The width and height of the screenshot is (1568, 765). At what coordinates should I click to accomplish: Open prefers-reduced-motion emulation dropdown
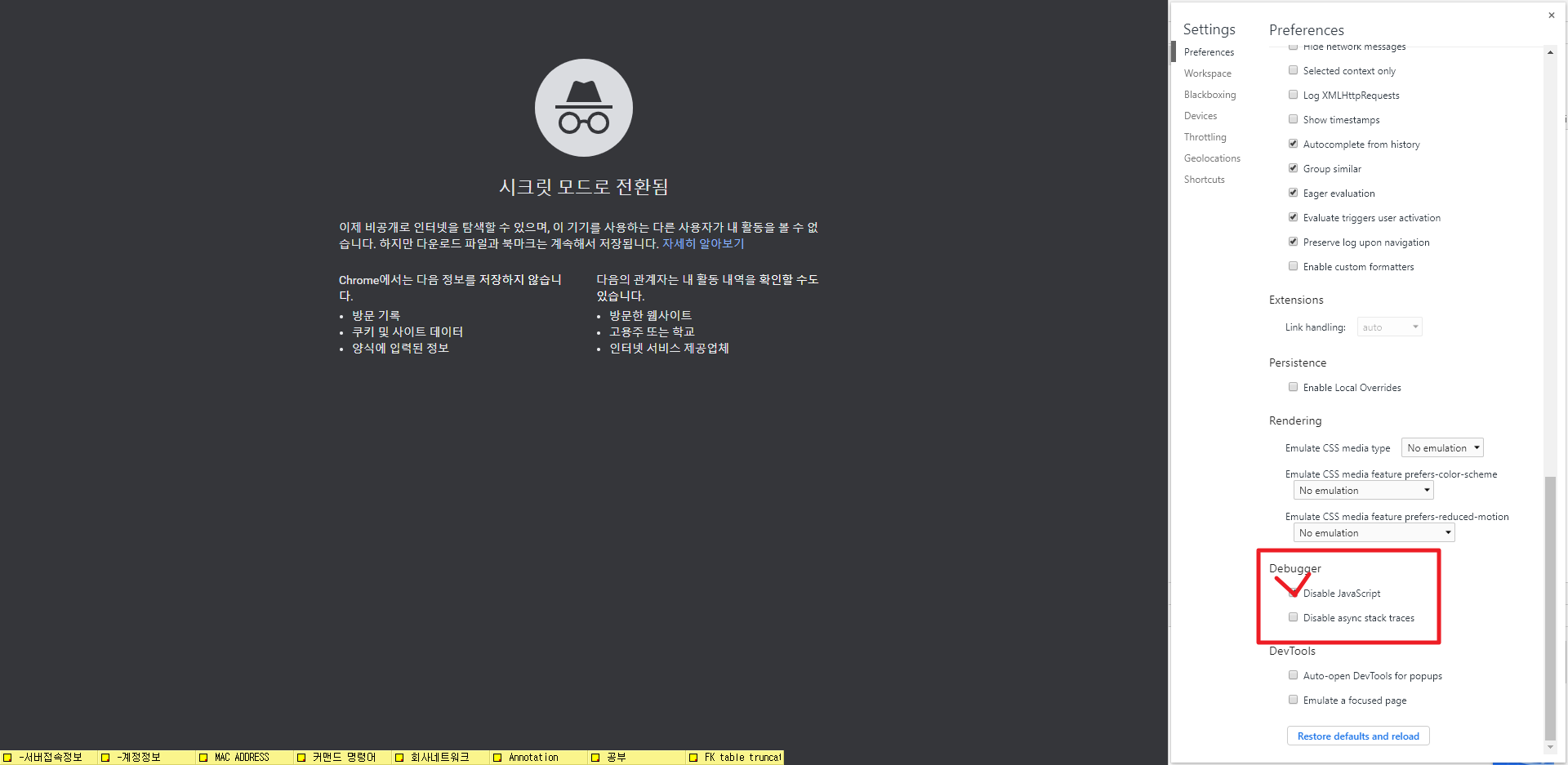point(1374,532)
